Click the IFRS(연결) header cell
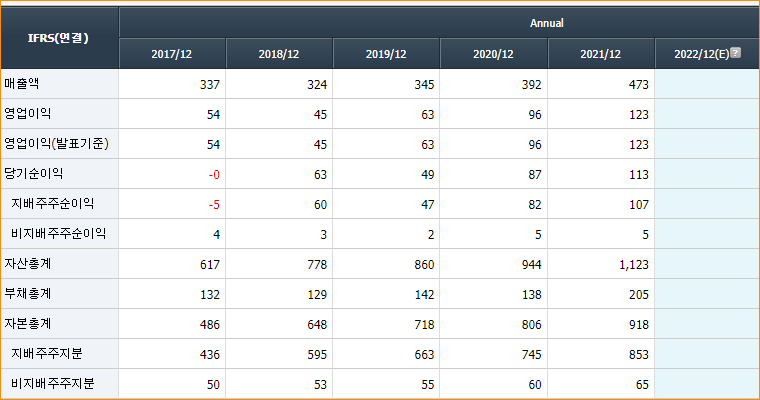This screenshot has height=400, width=760. 59,38
